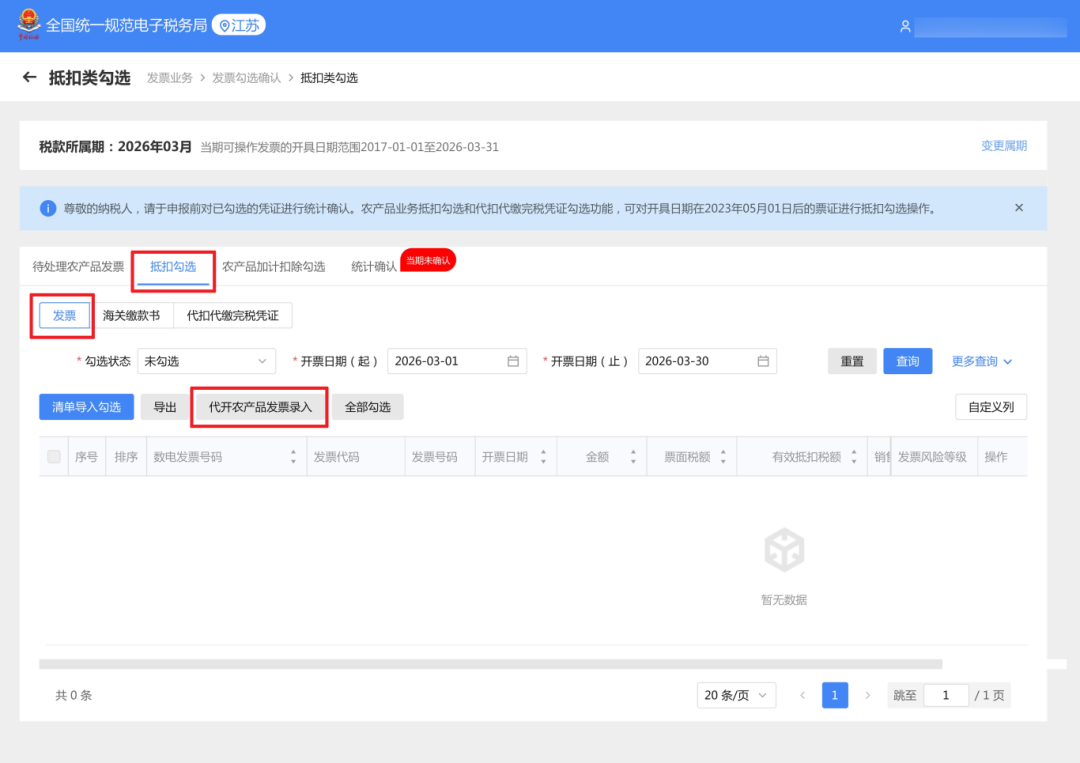Screen dimensions: 1080x763
Task: Click the tax bureau emblem logo
Action: [x=28, y=24]
